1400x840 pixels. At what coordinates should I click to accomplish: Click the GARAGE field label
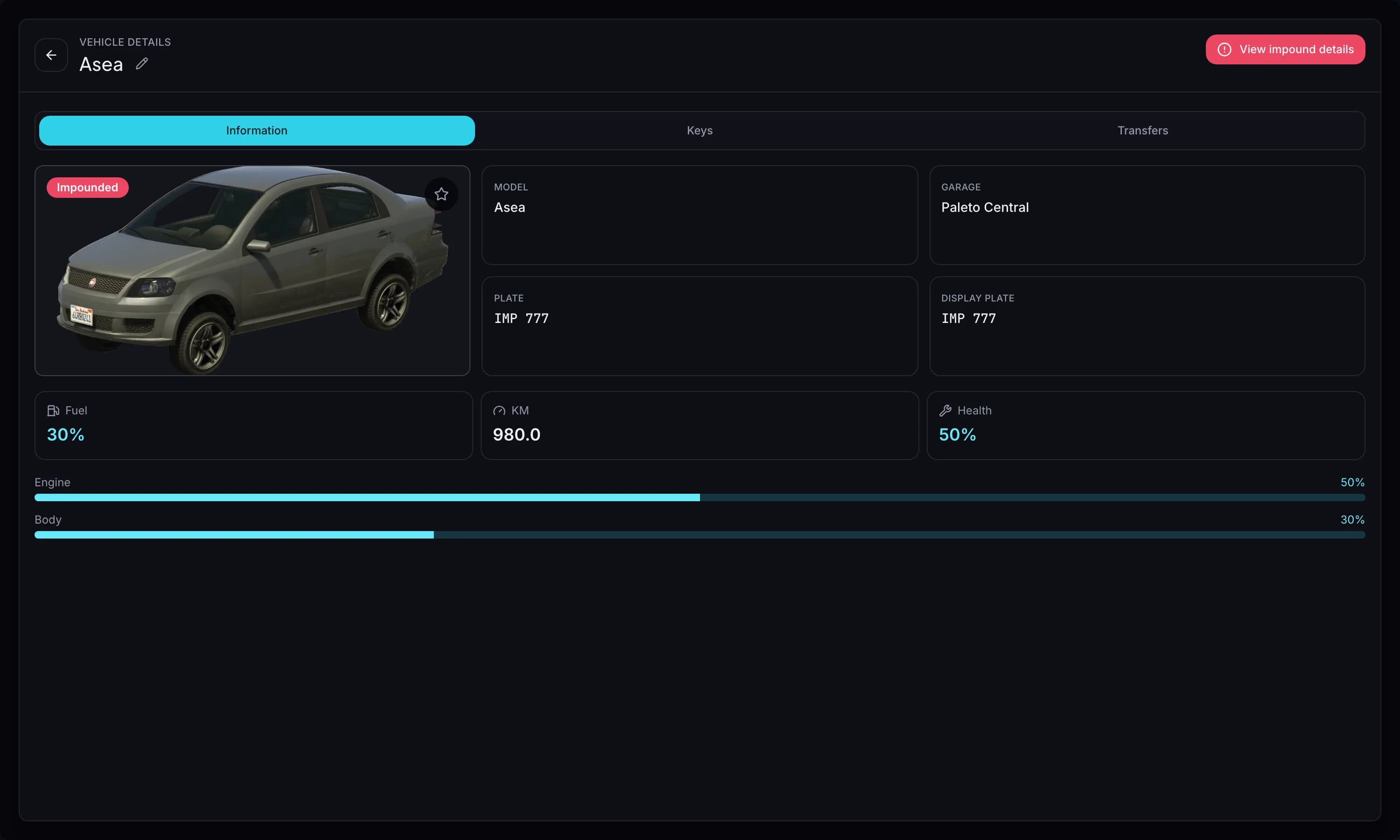pyautogui.click(x=961, y=187)
